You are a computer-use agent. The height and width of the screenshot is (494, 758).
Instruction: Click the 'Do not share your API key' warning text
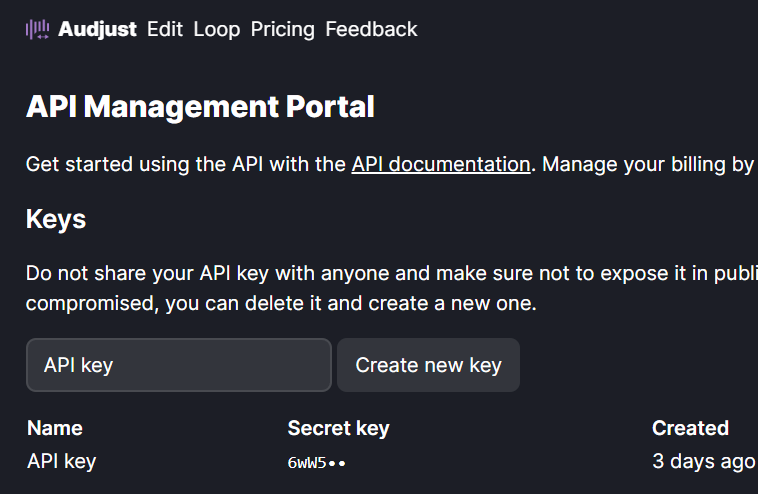[x=300, y=273]
